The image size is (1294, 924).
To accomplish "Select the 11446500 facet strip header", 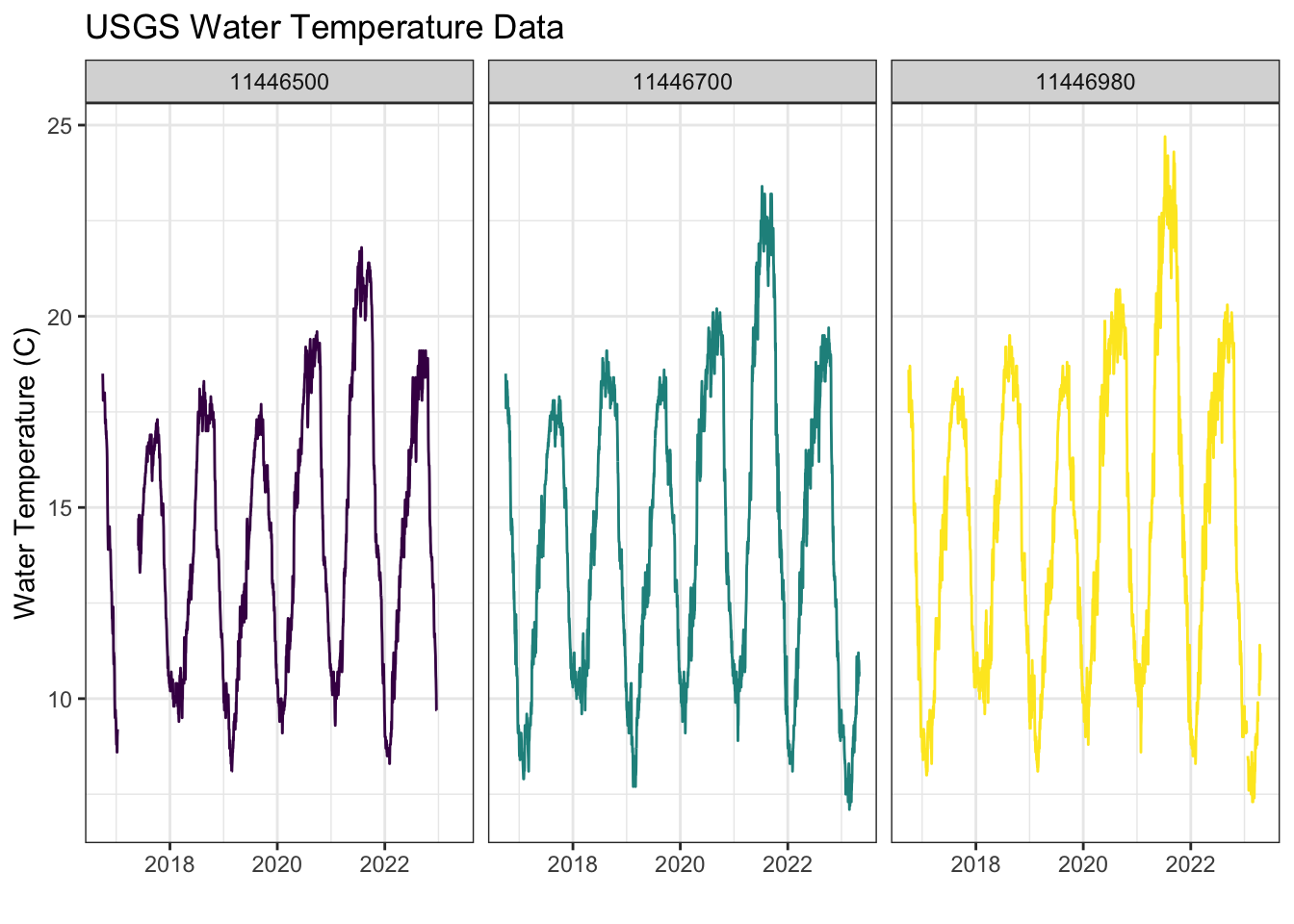I will click(x=279, y=82).
